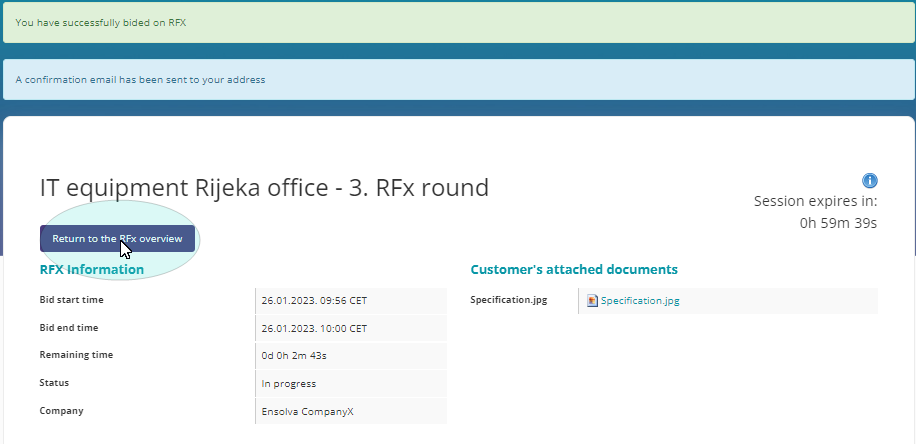Click the green successful bid notification banner
This screenshot has width=916, height=444.
pos(458,22)
